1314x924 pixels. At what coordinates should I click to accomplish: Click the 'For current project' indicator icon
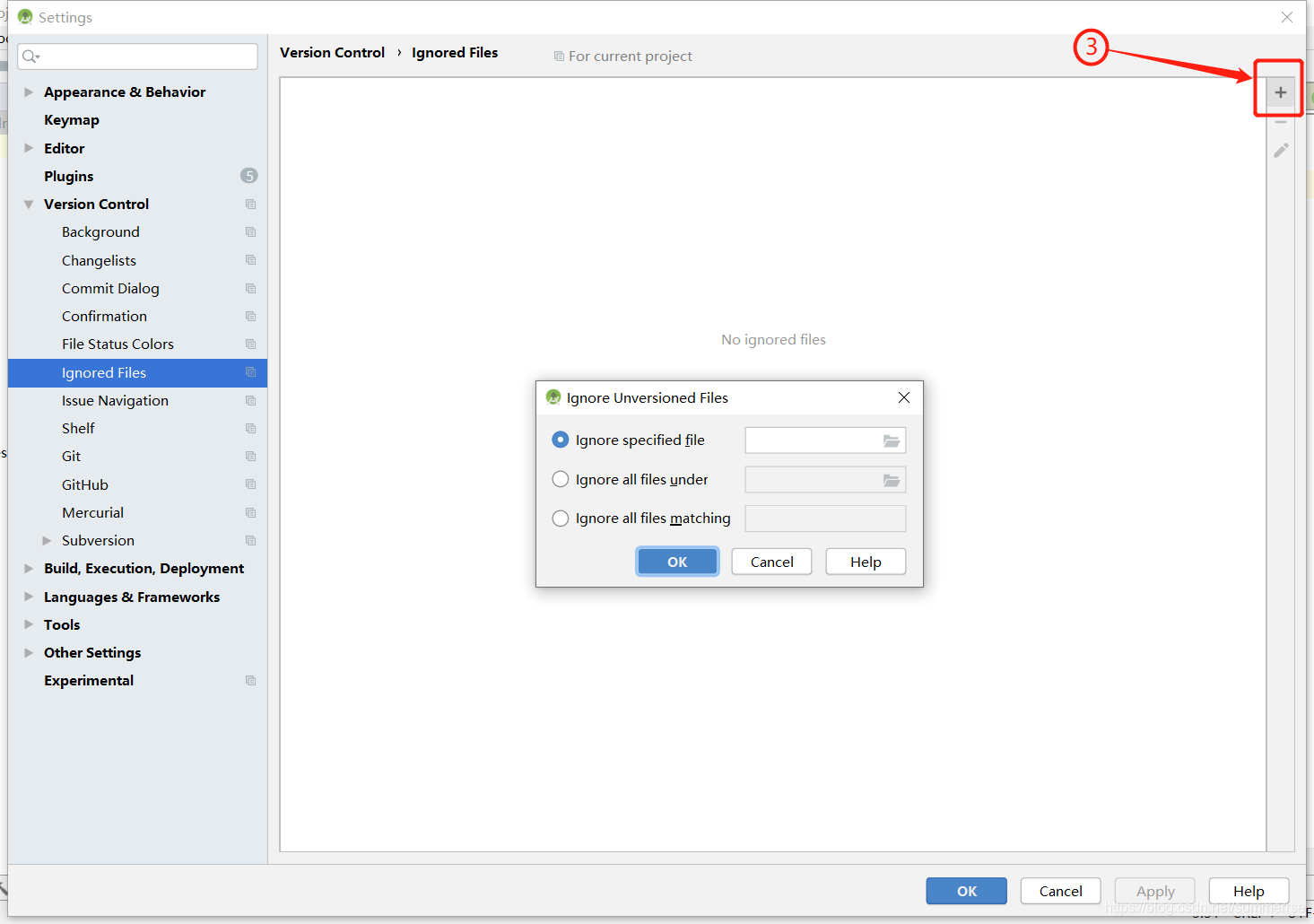(558, 56)
